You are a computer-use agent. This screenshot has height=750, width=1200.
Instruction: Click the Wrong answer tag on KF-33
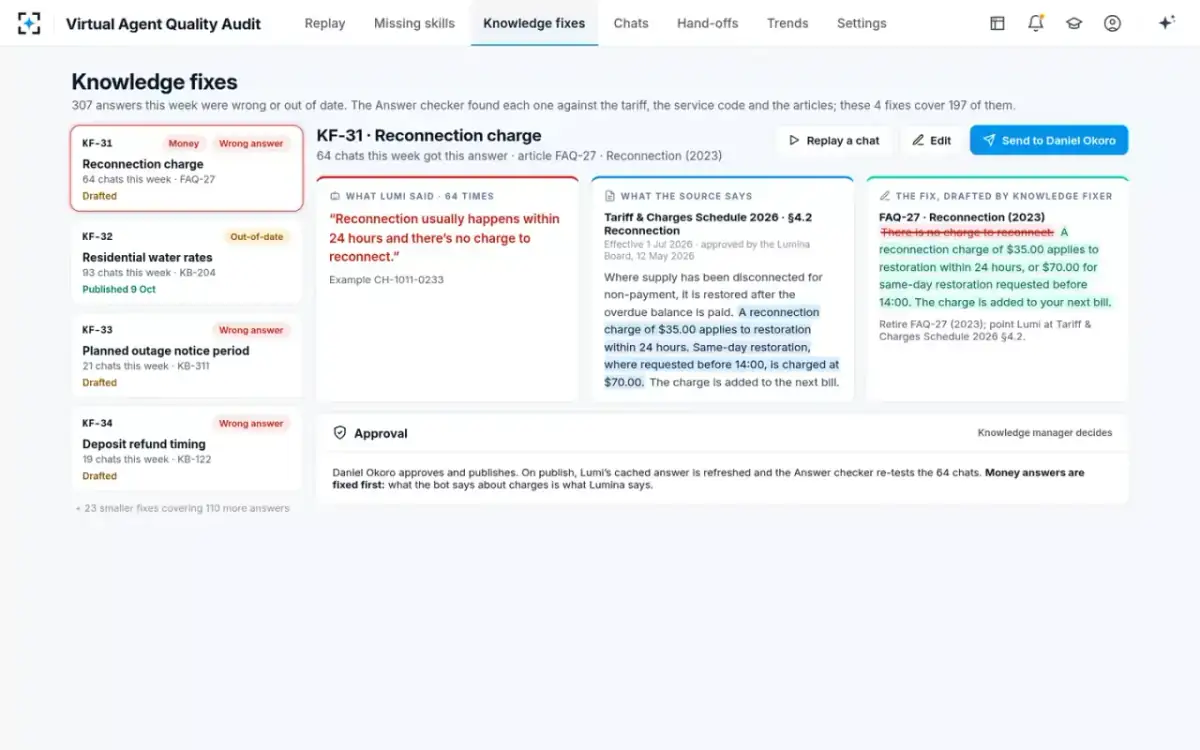point(251,330)
